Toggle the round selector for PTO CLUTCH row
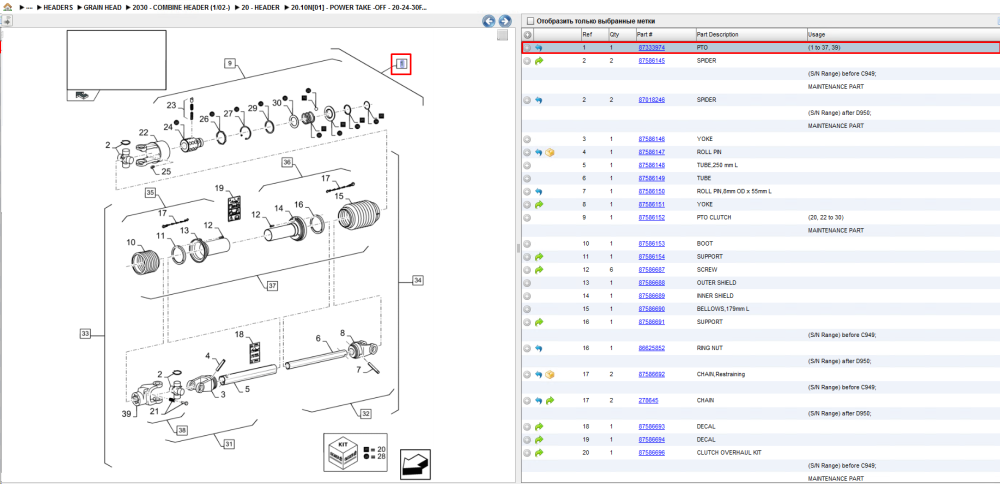 [527, 217]
